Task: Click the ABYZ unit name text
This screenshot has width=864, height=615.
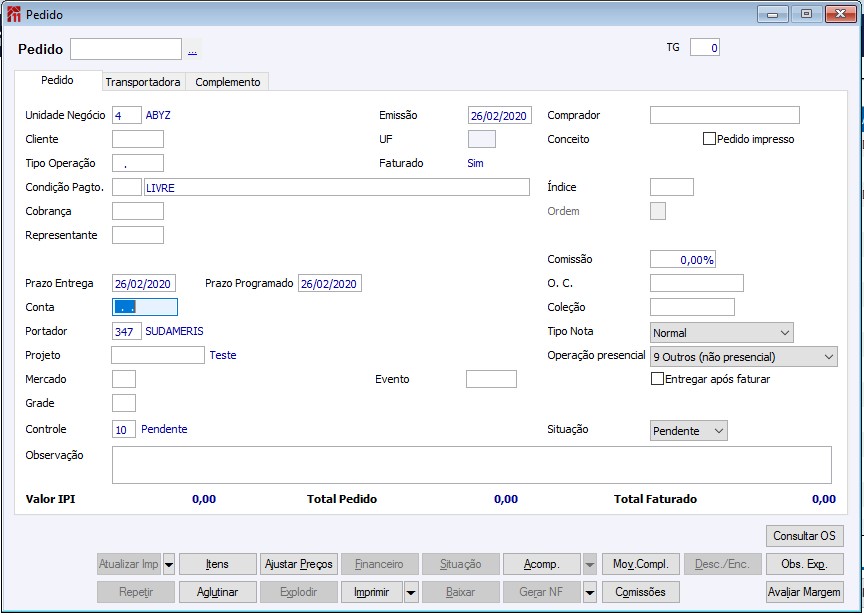Action: (x=158, y=115)
